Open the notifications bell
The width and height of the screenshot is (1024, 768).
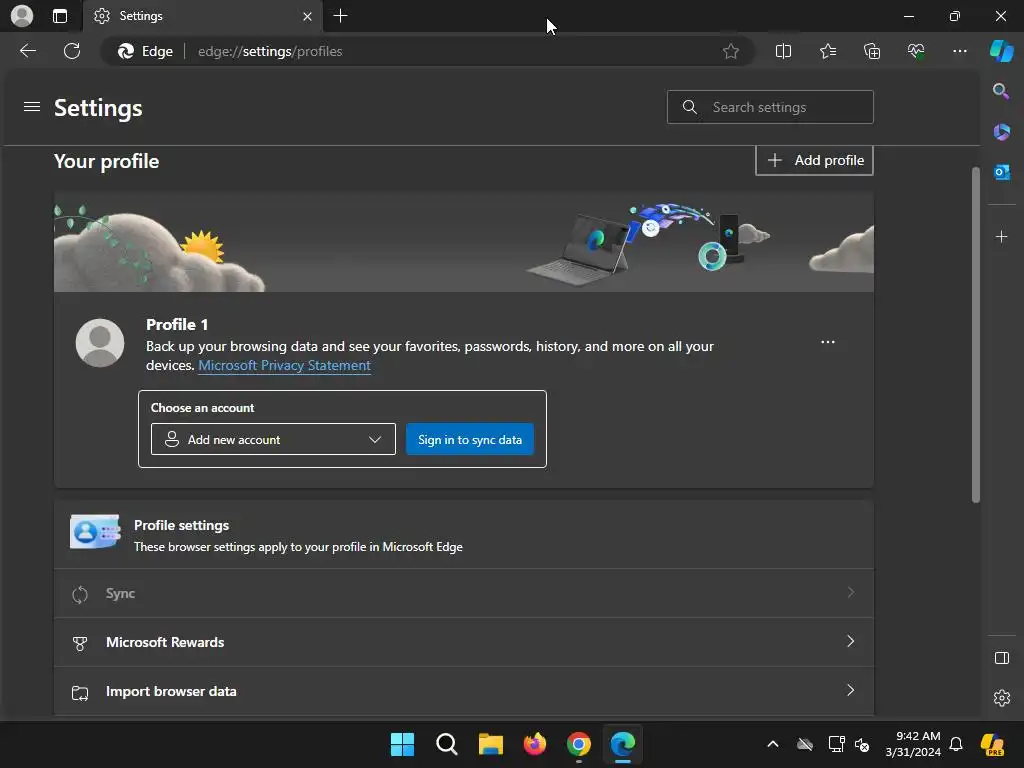956,744
